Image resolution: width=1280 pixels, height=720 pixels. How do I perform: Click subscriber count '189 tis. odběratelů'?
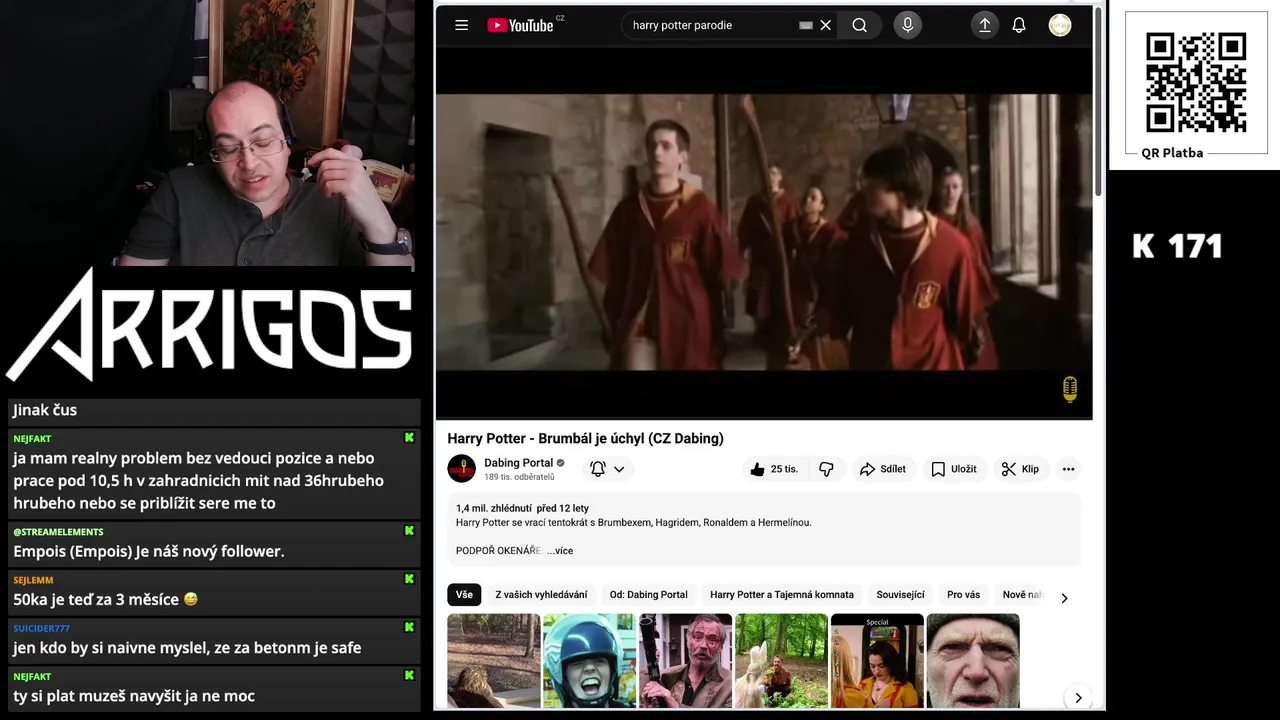519,477
